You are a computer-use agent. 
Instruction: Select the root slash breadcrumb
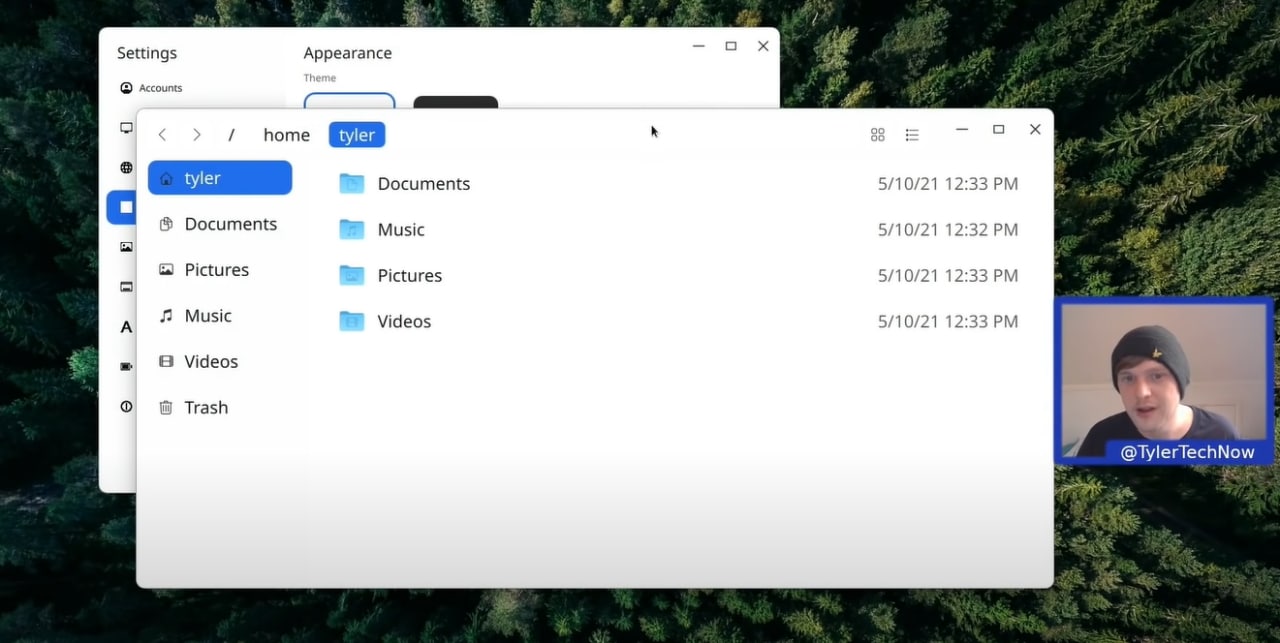pyautogui.click(x=231, y=135)
